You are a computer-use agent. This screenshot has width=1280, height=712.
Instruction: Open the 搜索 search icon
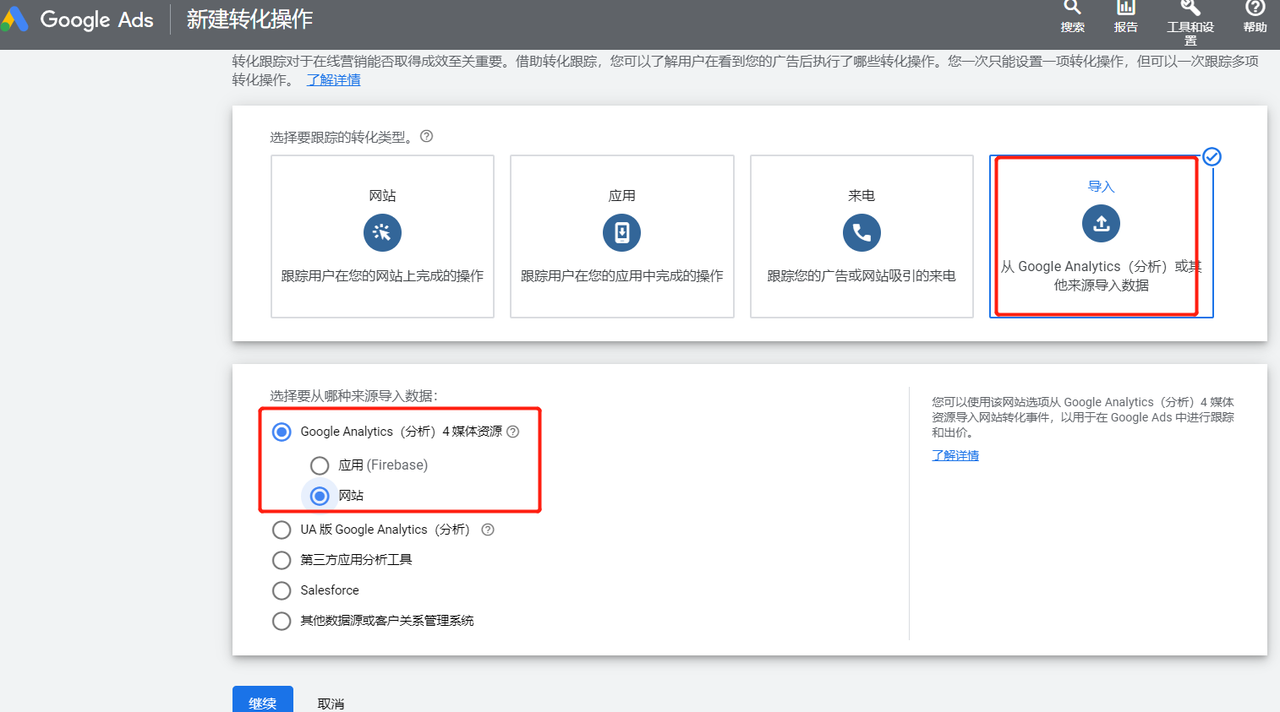(x=1073, y=7)
